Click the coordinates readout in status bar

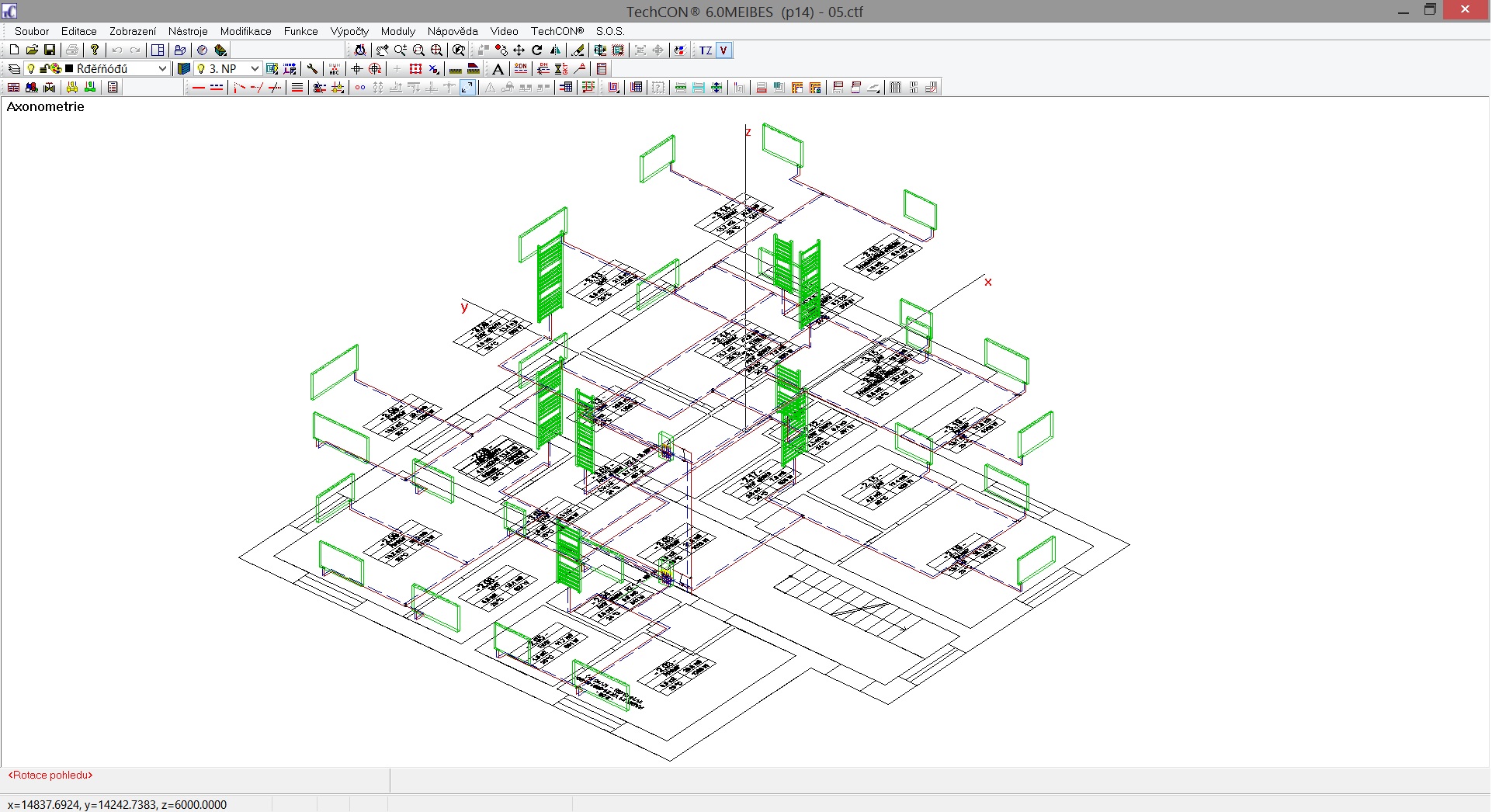(117, 804)
